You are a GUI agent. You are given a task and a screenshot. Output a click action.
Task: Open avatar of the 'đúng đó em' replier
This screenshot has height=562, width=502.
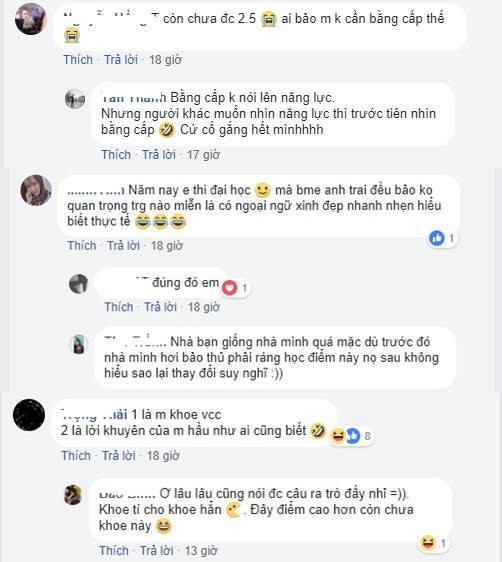pyautogui.click(x=78, y=284)
